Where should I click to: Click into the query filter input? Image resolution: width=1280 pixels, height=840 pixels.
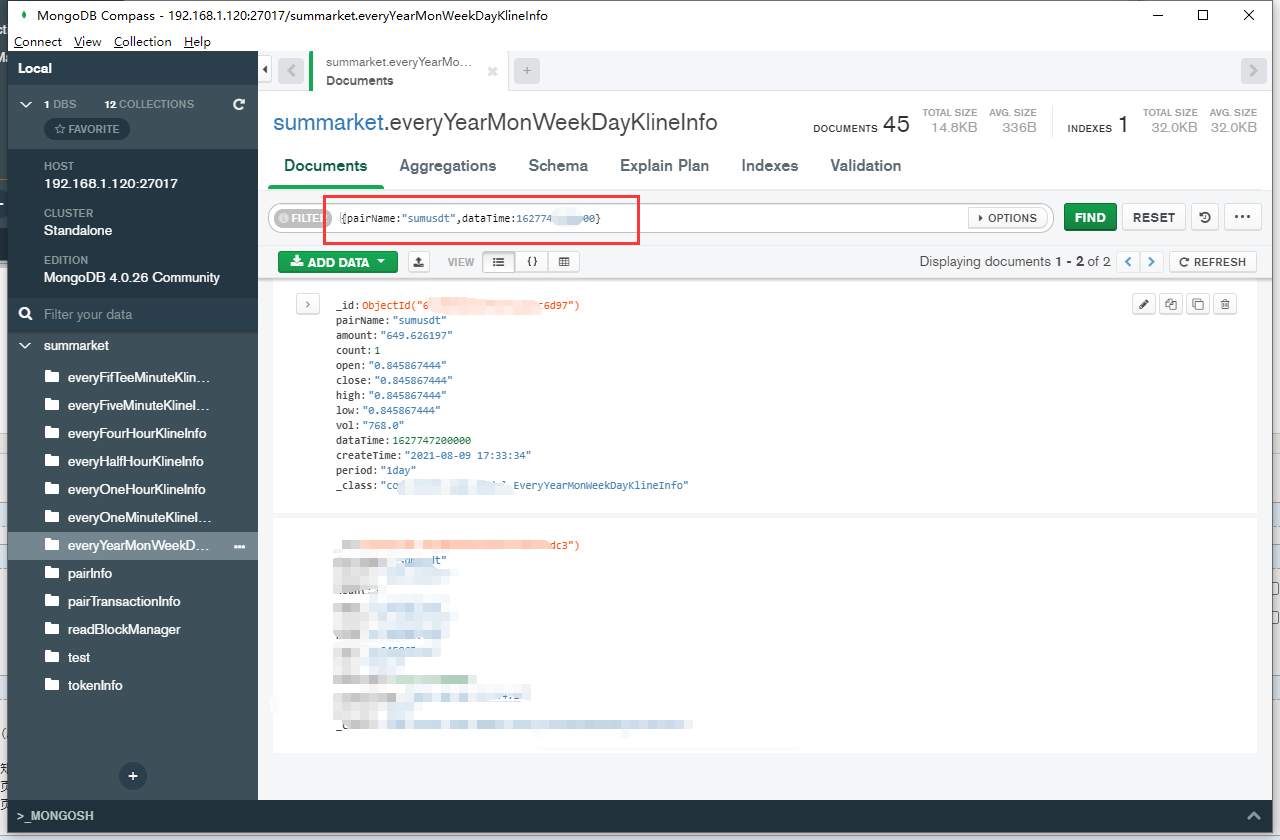650,218
